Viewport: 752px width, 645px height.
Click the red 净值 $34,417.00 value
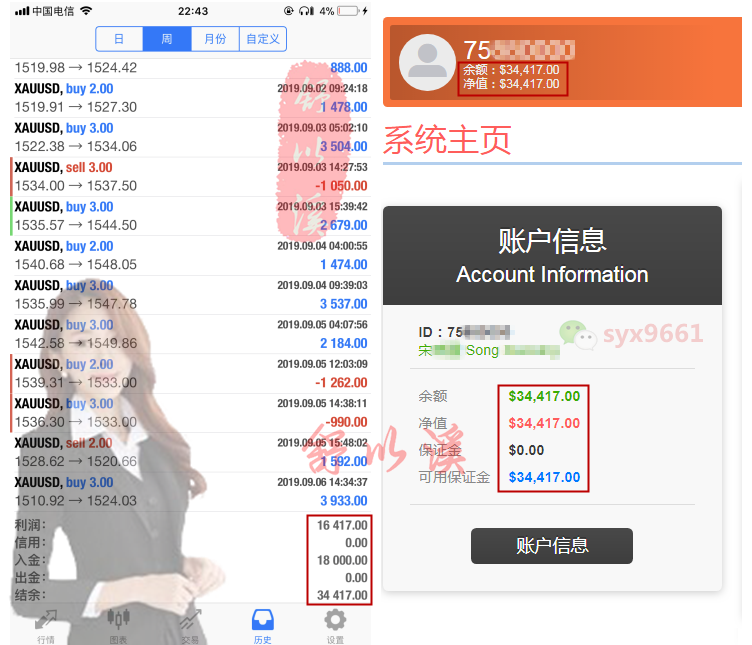click(x=544, y=423)
